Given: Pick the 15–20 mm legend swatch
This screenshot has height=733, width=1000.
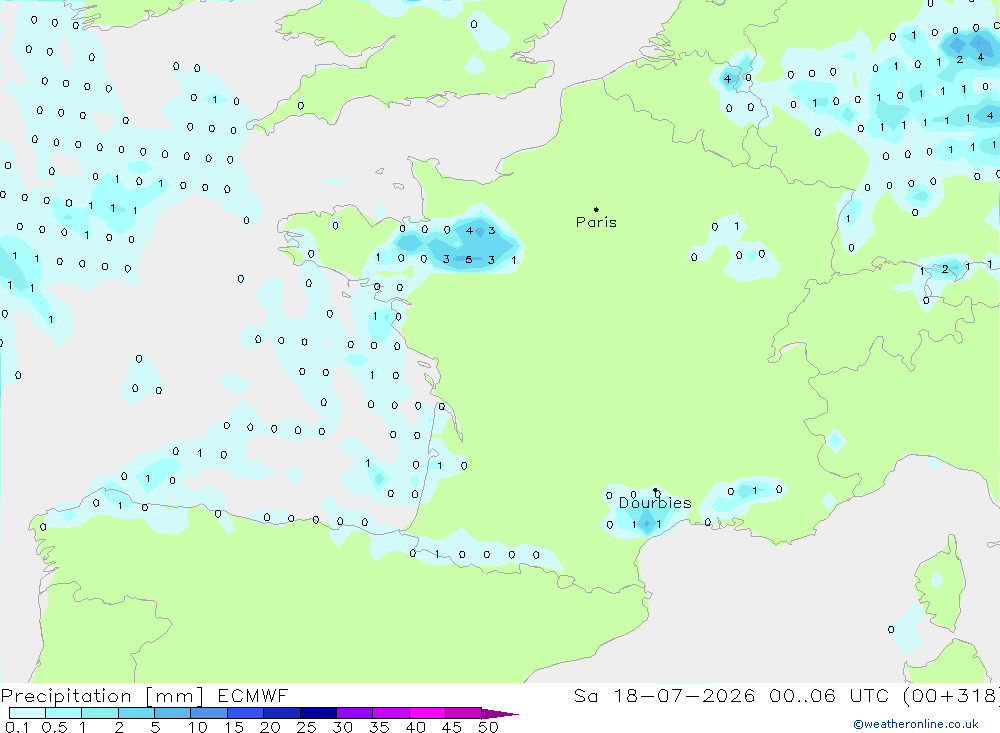Looking at the screenshot, I should tap(246, 713).
